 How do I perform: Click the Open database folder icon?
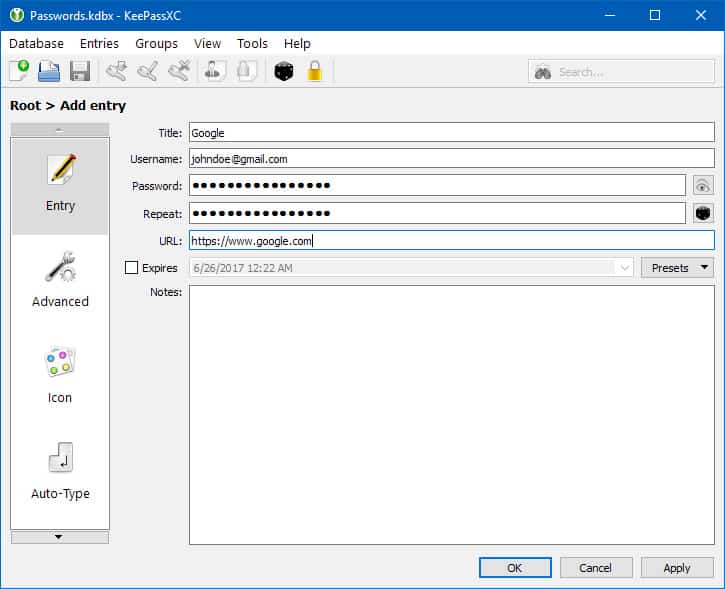click(x=49, y=71)
